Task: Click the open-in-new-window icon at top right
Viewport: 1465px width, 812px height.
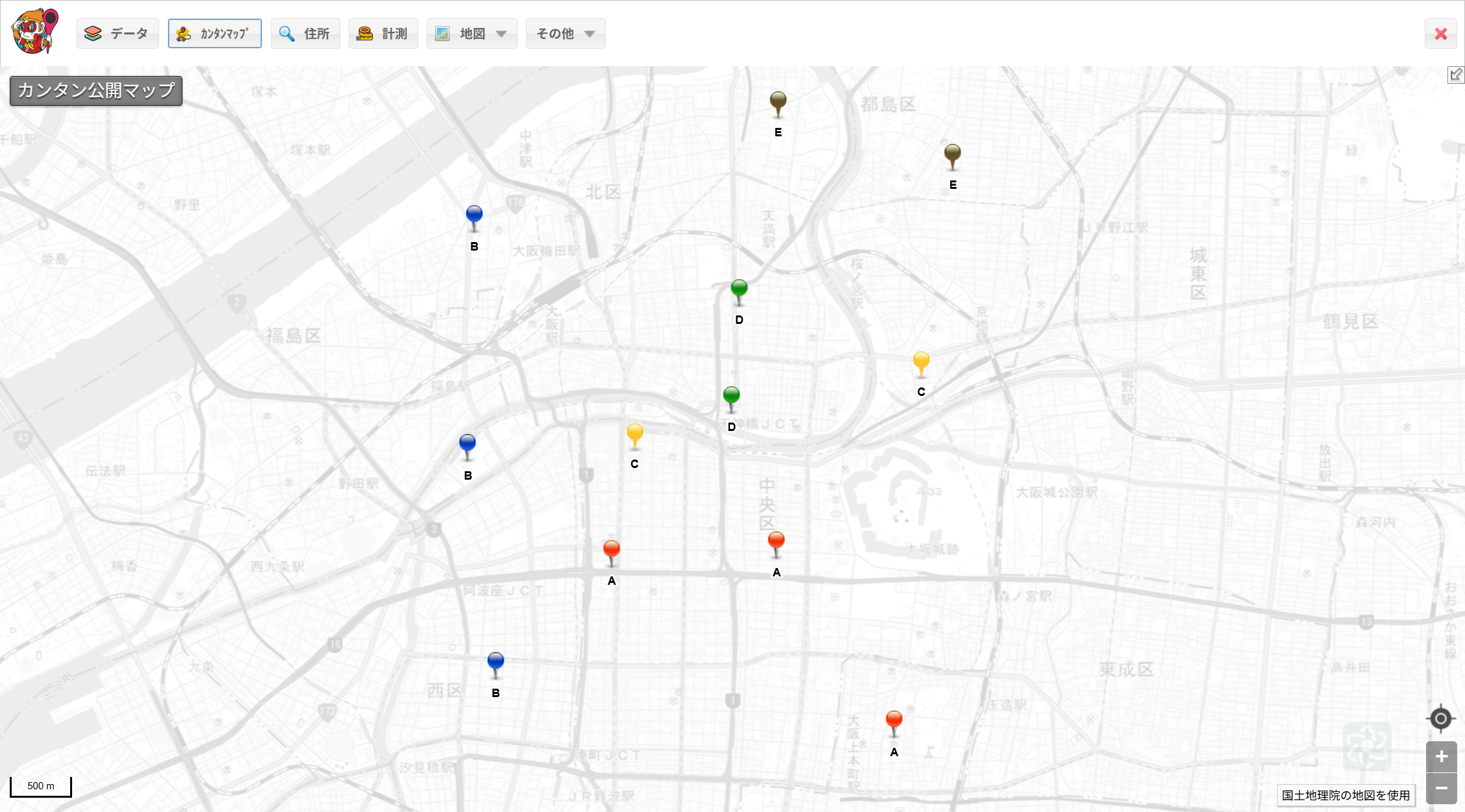Action: (x=1455, y=75)
